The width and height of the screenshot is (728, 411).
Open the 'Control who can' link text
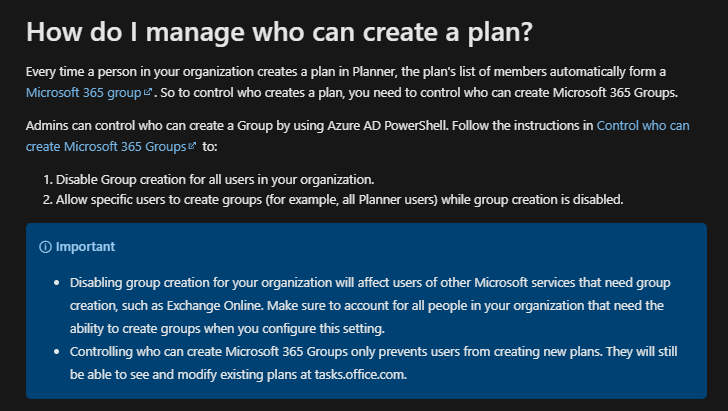click(643, 125)
